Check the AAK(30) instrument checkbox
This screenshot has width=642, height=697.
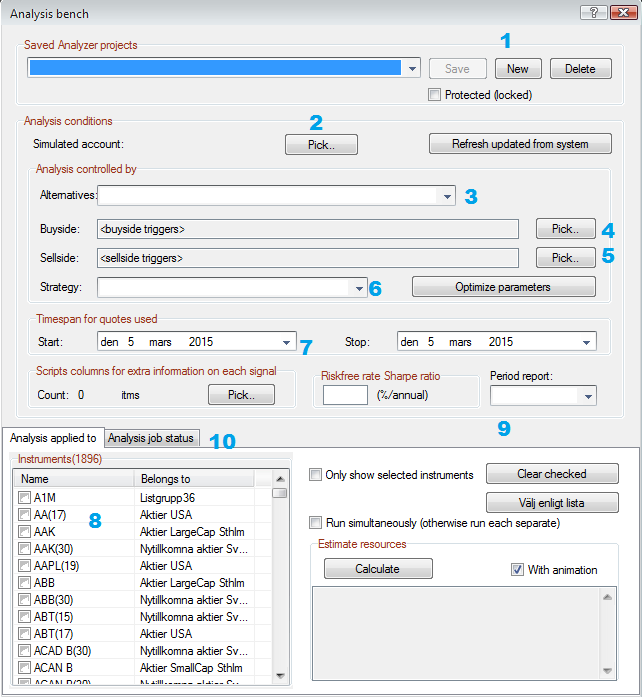(24, 549)
